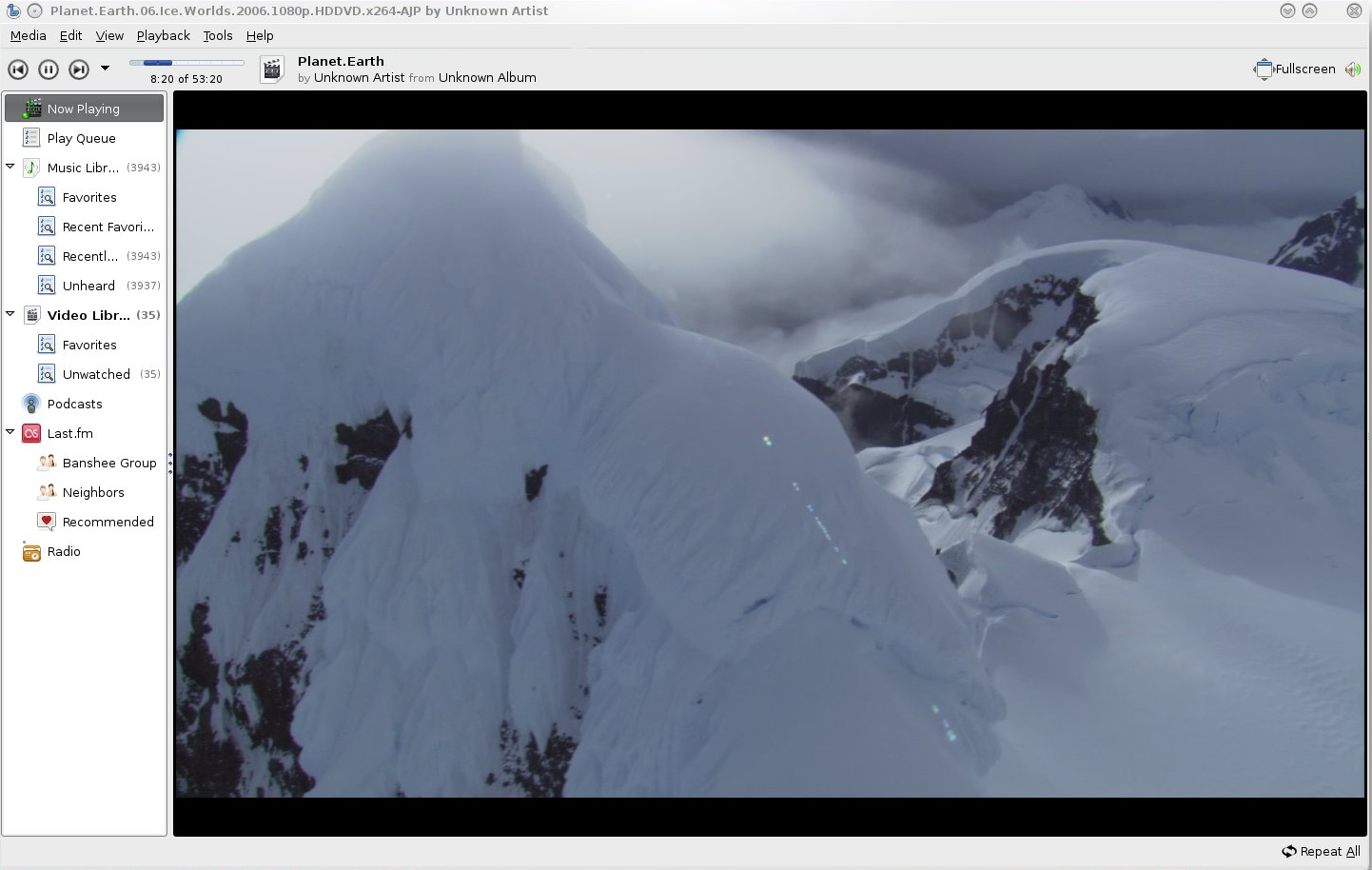Screen dimensions: 1372x870
Task: Open the Media menu
Action: (28, 35)
